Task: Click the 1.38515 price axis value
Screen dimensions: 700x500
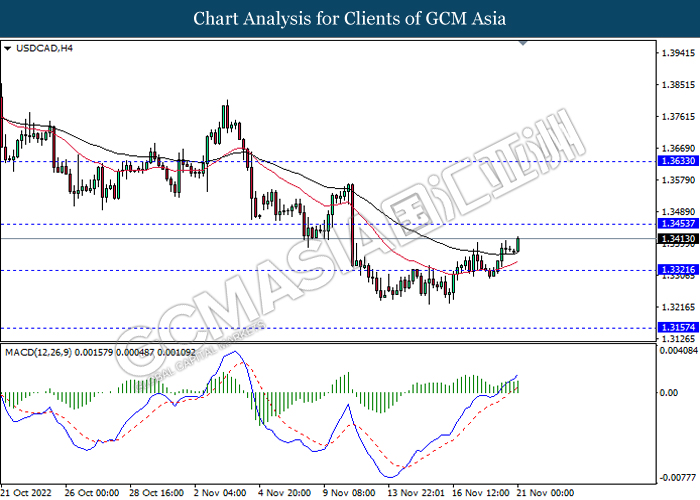Action: click(679, 85)
